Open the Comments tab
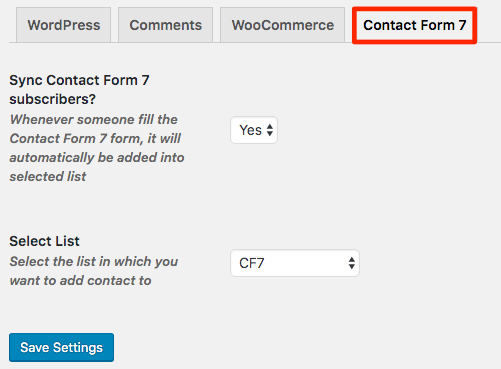This screenshot has height=369, width=501. 165,25
